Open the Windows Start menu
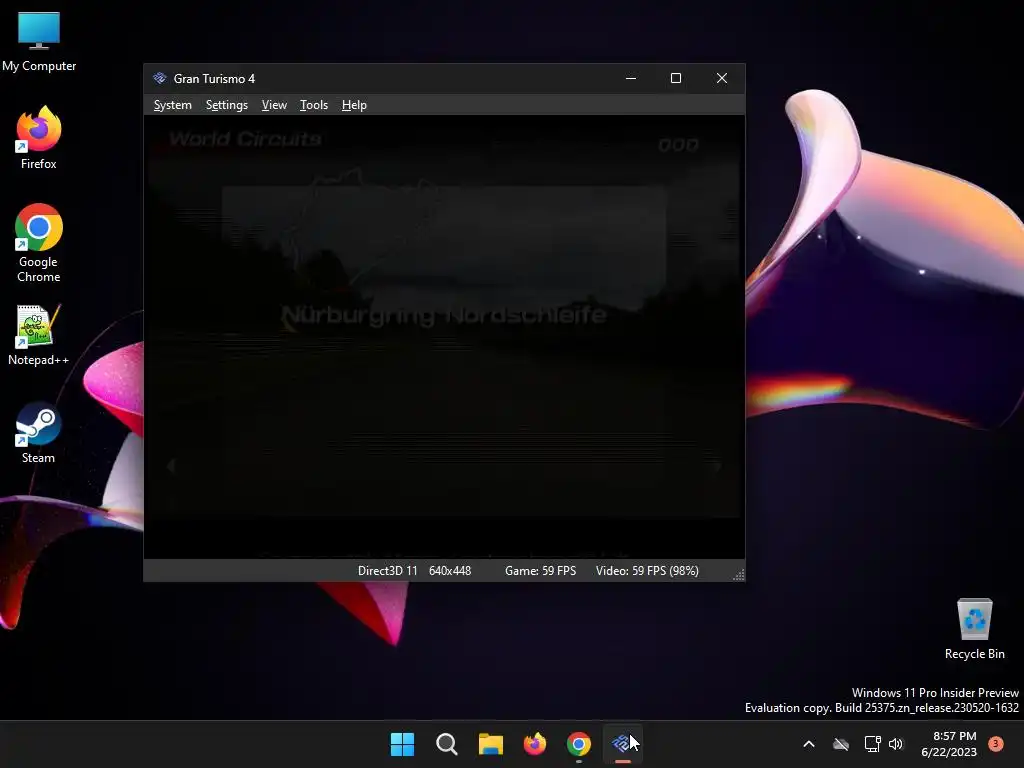 (402, 744)
